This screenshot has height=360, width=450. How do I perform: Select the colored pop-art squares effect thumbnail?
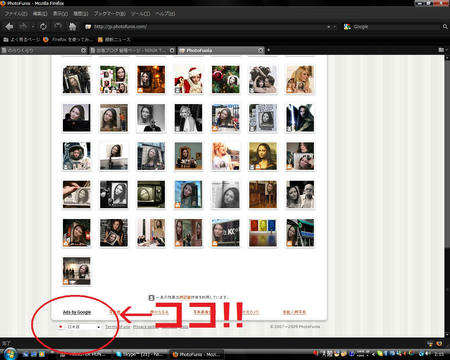[263, 233]
